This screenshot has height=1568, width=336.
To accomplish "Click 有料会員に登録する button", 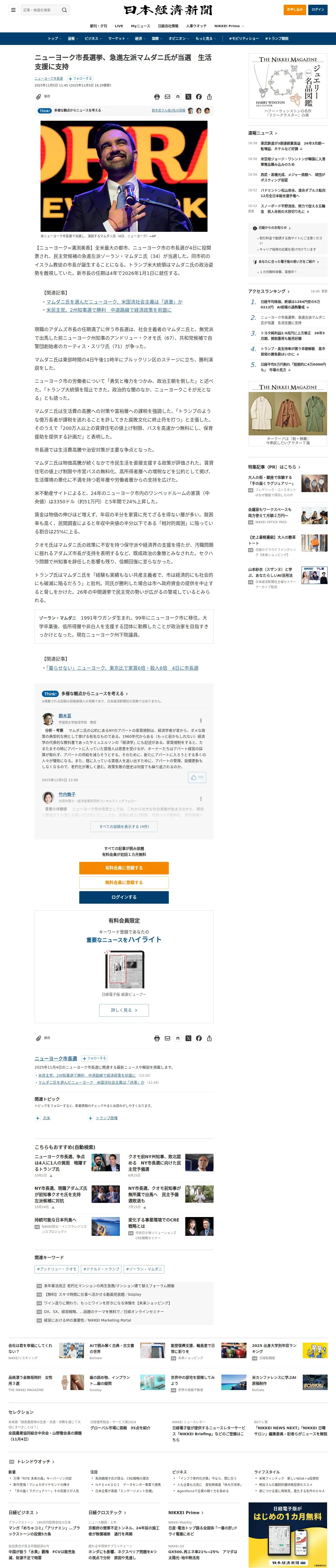I will 124,868.
